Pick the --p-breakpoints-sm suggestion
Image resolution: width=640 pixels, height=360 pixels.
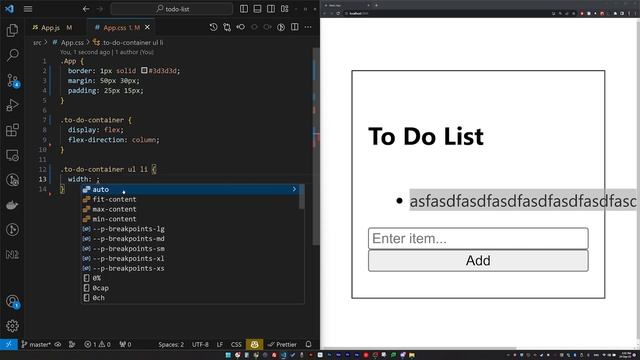click(x=189, y=249)
